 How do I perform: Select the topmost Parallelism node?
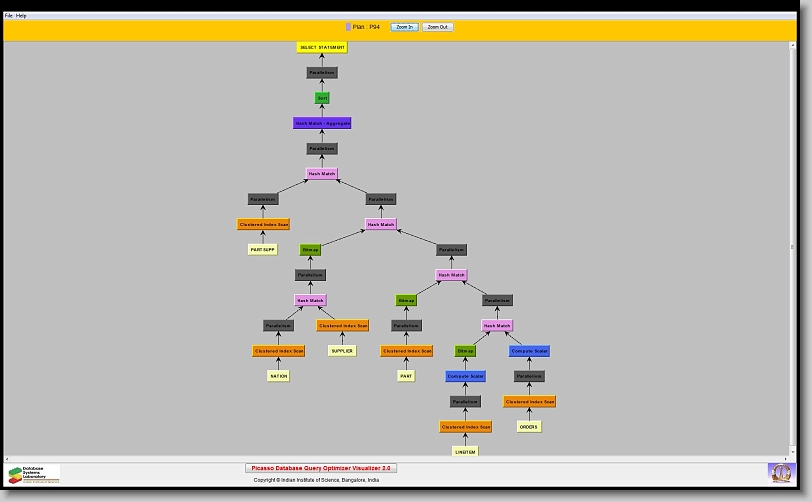click(x=322, y=73)
